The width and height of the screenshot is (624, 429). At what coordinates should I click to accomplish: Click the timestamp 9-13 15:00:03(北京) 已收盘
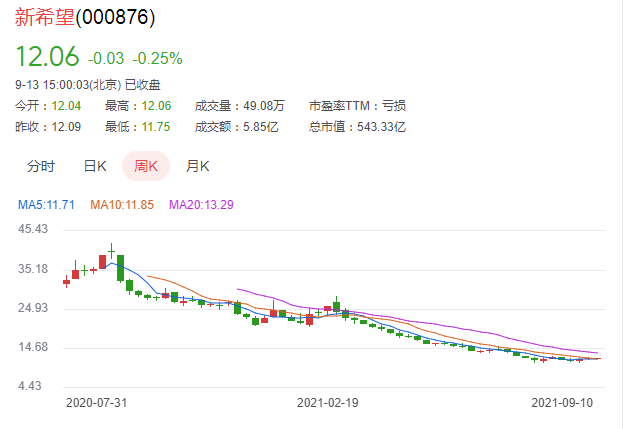click(88, 85)
